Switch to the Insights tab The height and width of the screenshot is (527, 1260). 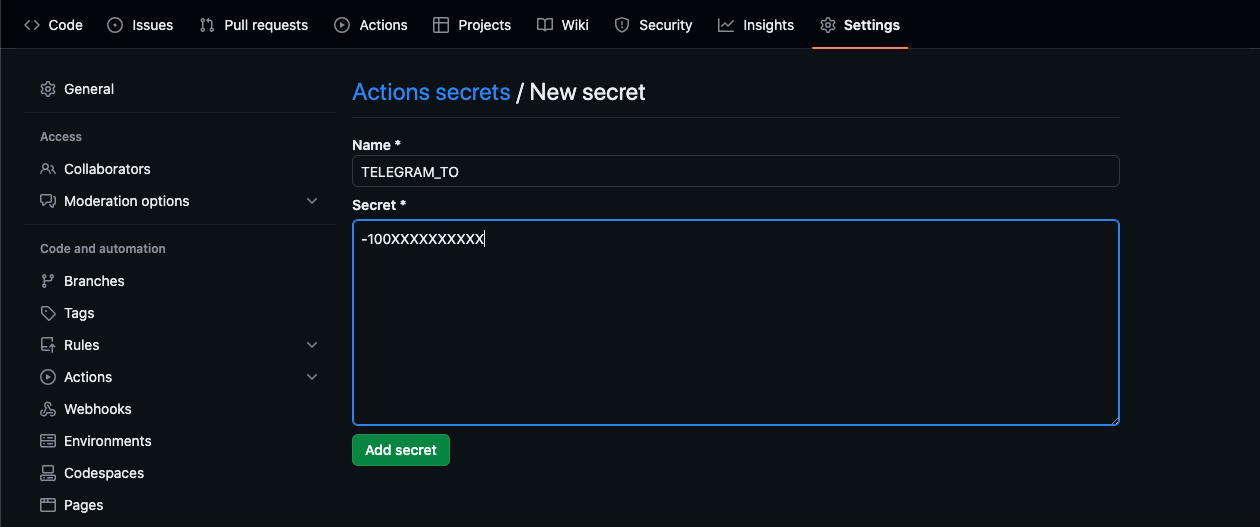point(756,25)
